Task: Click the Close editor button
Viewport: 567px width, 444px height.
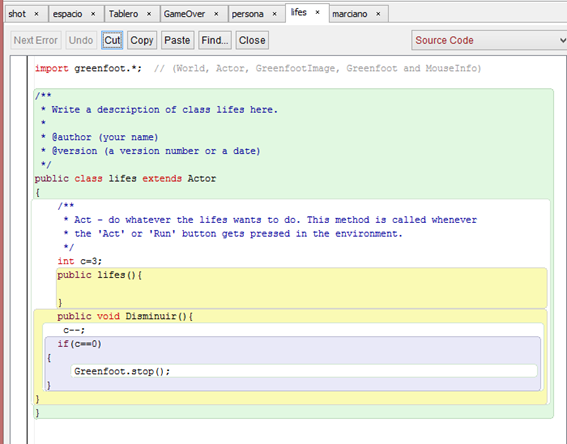Action: (x=252, y=40)
